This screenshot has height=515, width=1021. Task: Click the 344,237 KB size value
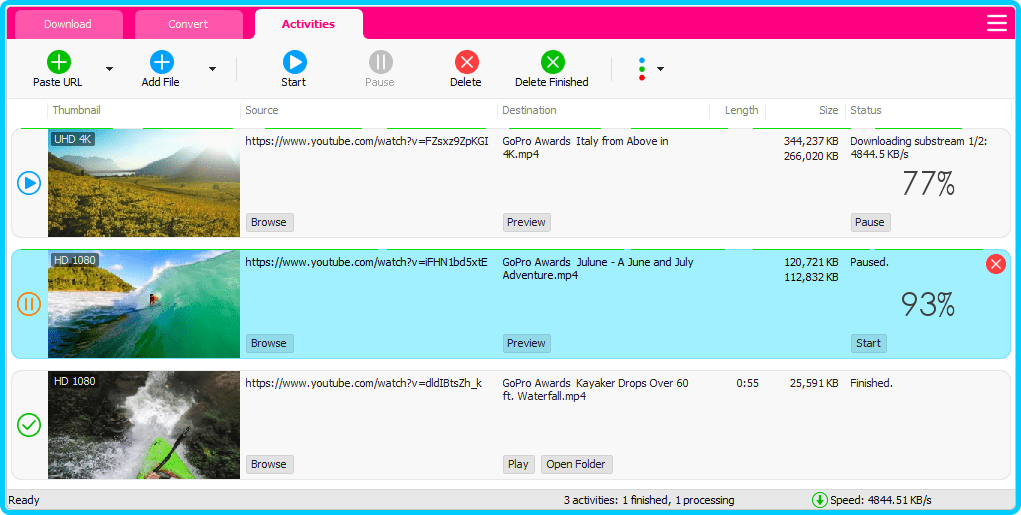coord(811,141)
